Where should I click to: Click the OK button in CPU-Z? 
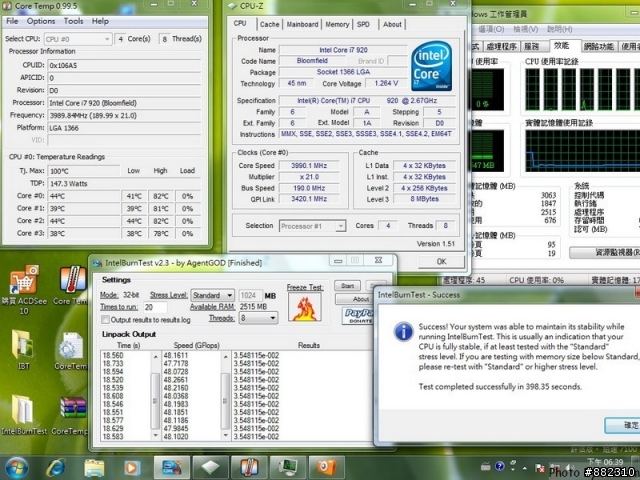(441, 261)
